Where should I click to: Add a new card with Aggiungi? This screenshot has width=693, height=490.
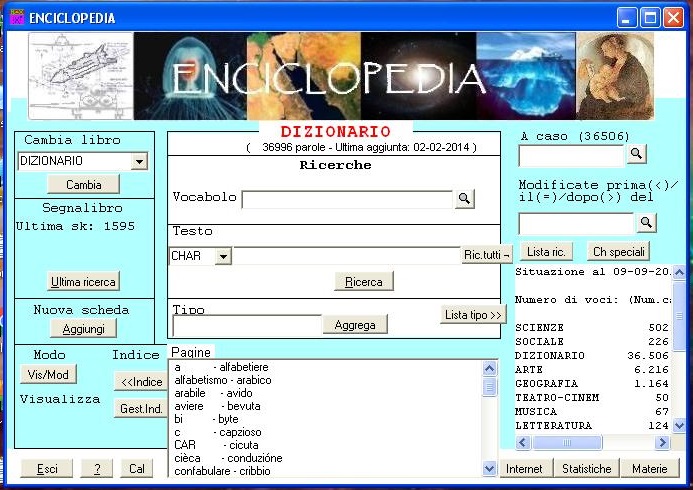click(x=84, y=328)
